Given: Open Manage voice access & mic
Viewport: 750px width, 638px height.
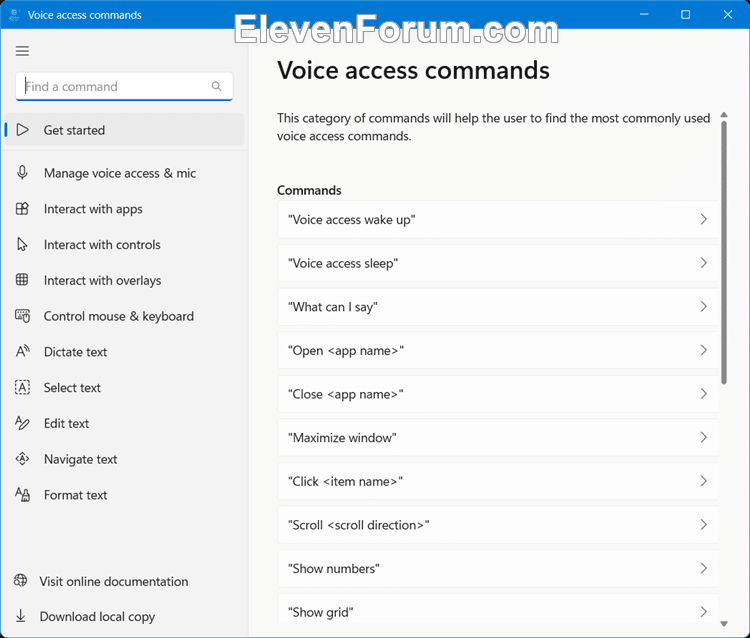Looking at the screenshot, I should (x=124, y=173).
